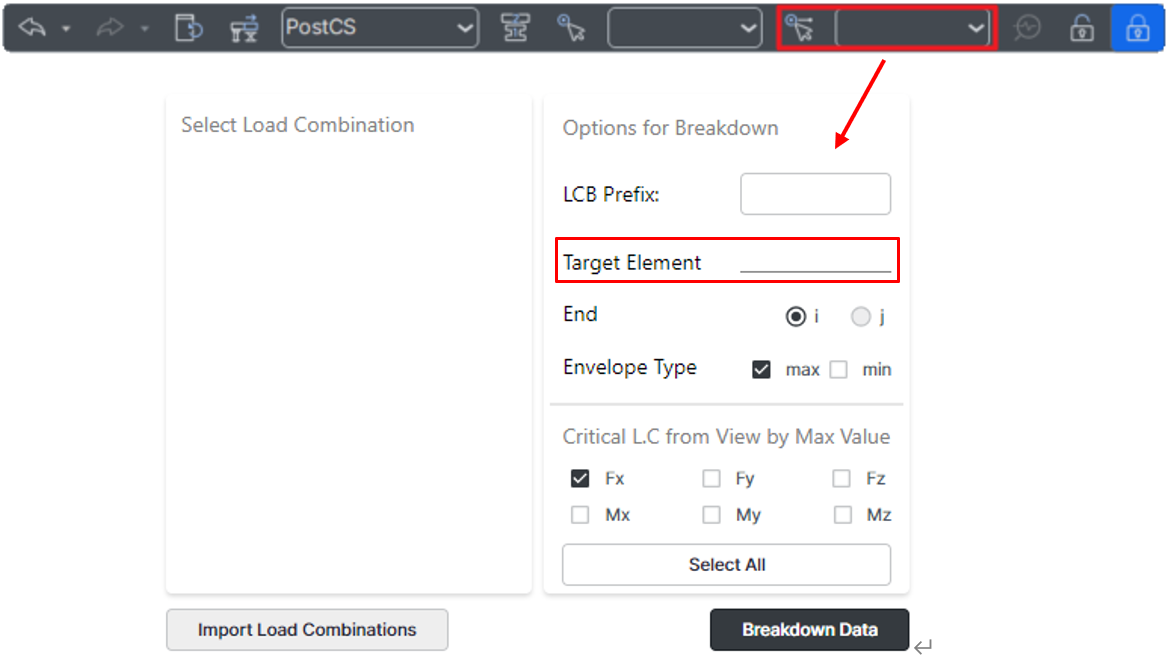Uncheck the Fx force checkbox
The height and width of the screenshot is (666, 1168).
pos(580,479)
